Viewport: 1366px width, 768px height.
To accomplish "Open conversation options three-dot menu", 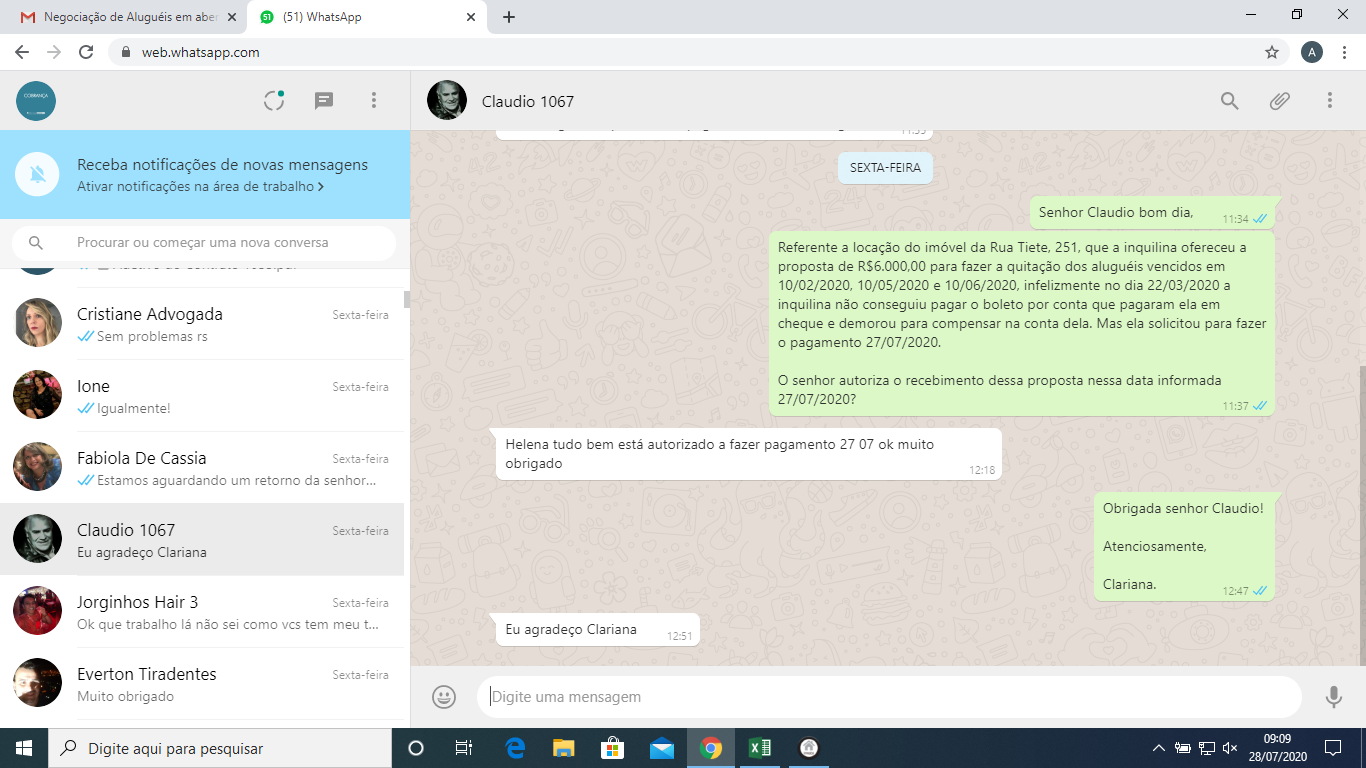I will [x=1330, y=100].
